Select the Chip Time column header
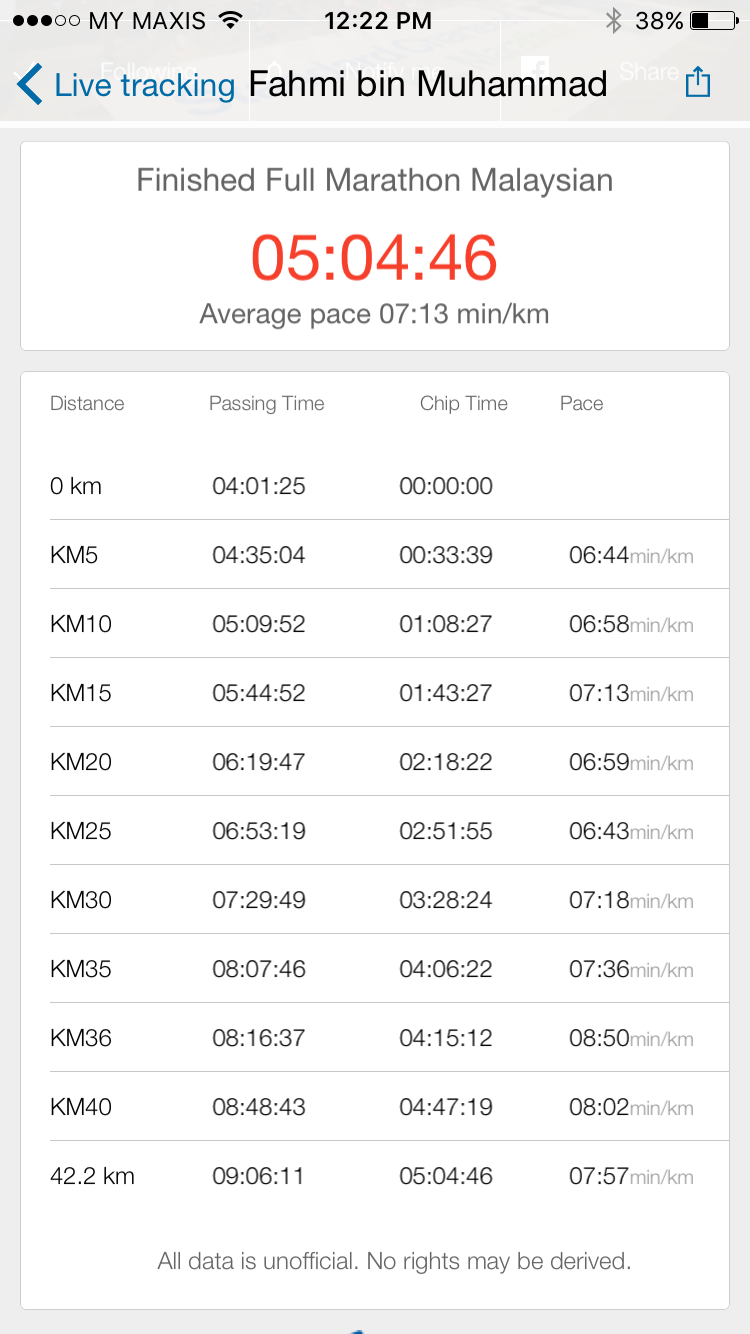Viewport: 750px width, 1334px height. pos(463,404)
